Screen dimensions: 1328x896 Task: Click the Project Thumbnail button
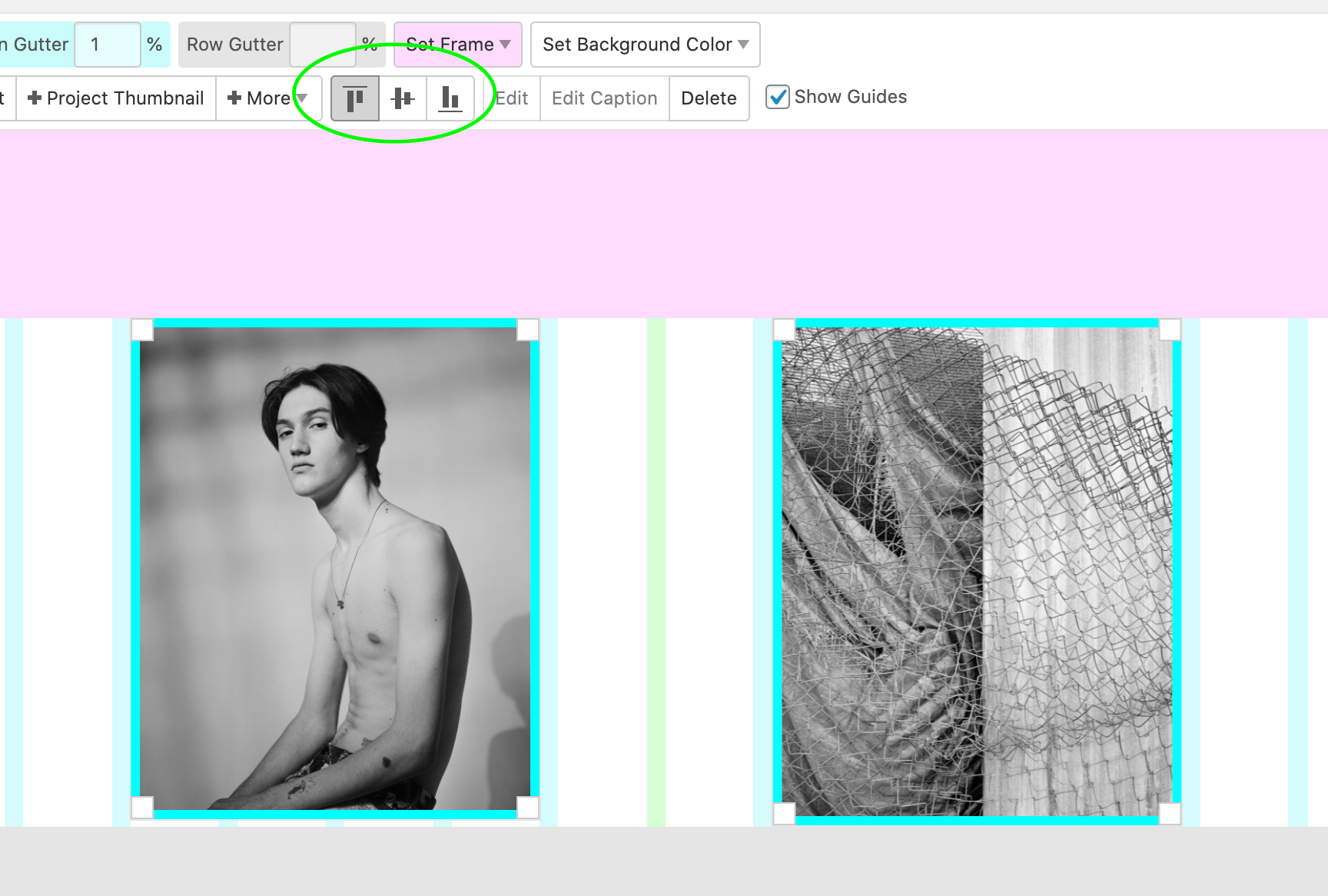[115, 98]
